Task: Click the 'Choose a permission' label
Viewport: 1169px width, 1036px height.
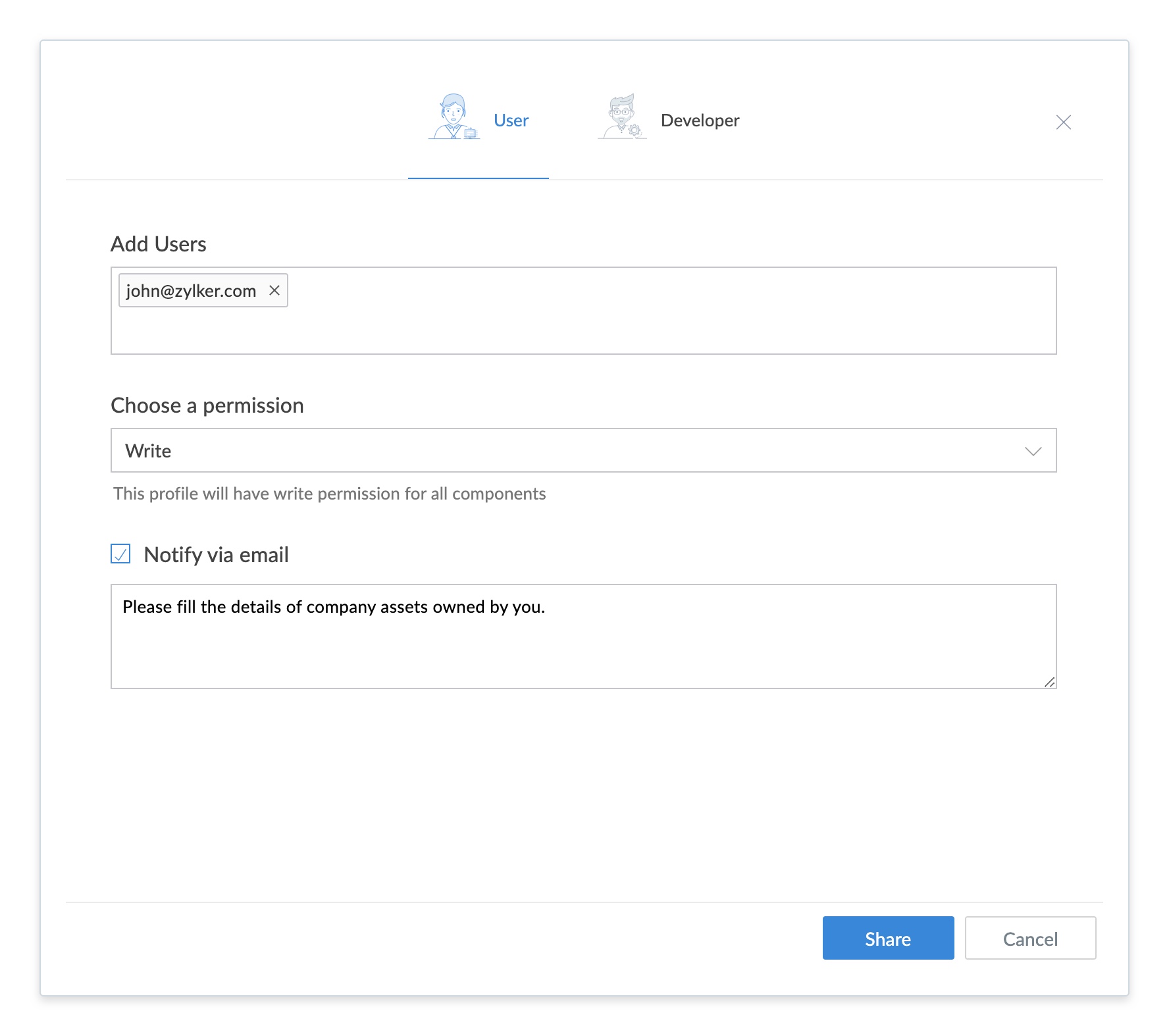Action: tap(207, 405)
